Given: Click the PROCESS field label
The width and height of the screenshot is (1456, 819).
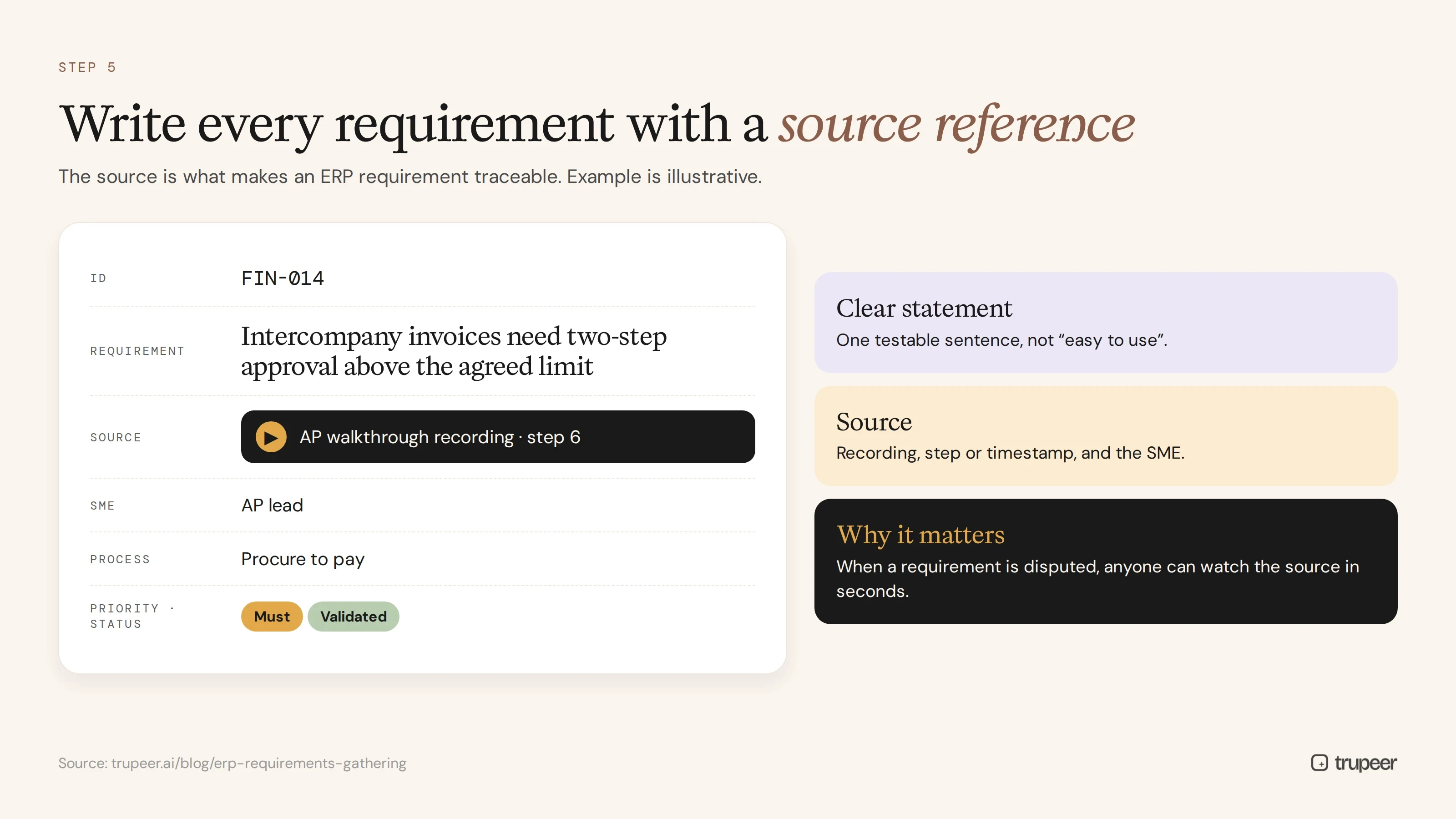Looking at the screenshot, I should point(120,560).
